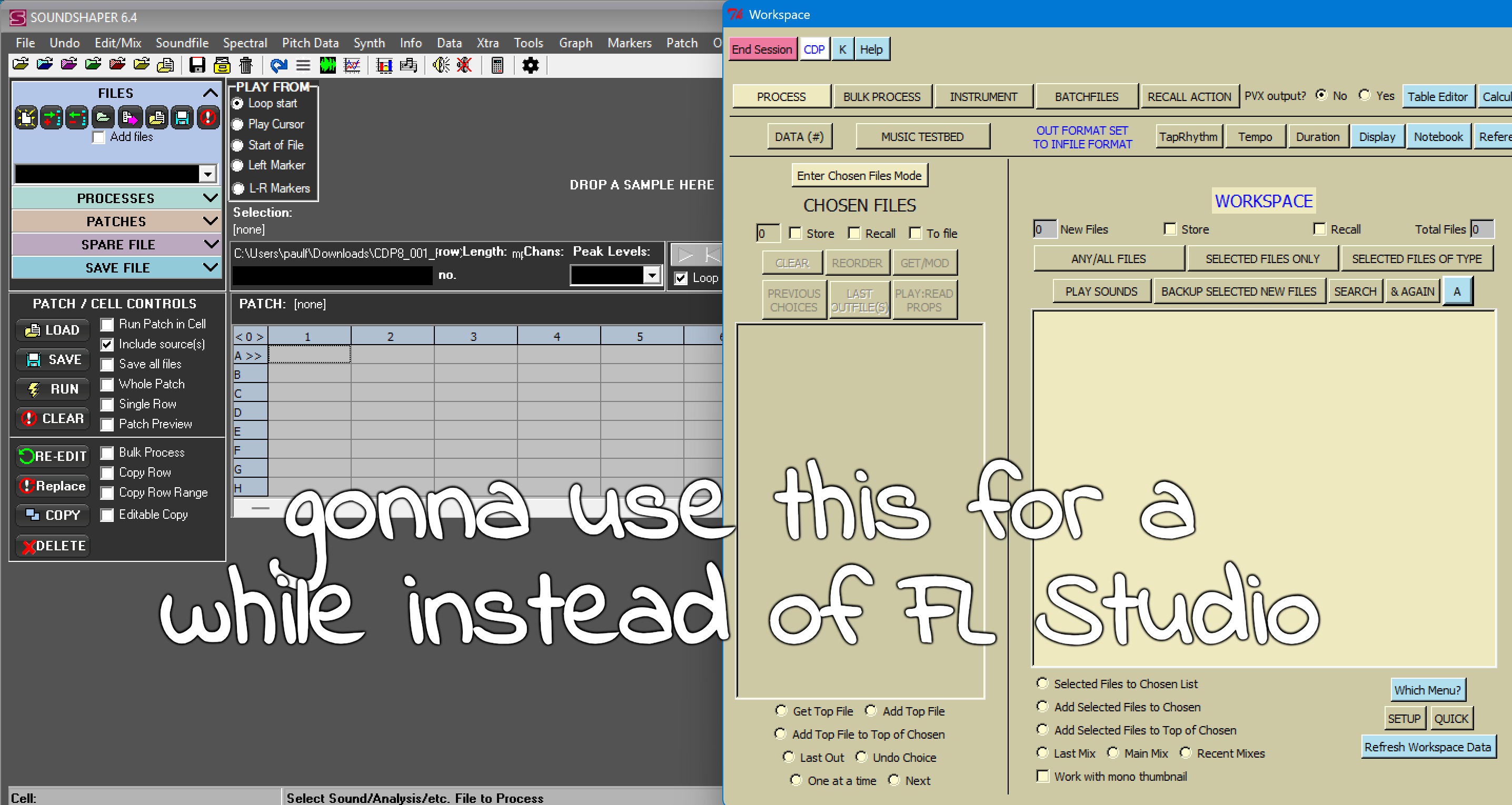The image size is (1512, 805).
Task: Open the spectral graph icon on the toolbar
Action: pyautogui.click(x=351, y=65)
